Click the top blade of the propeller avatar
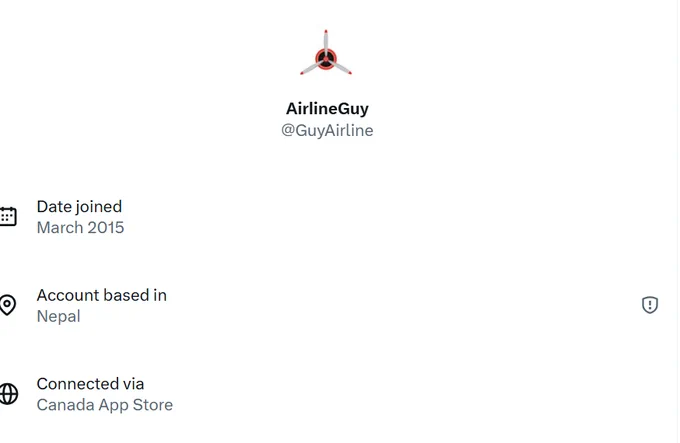The width and height of the screenshot is (680, 443). [x=326, y=42]
